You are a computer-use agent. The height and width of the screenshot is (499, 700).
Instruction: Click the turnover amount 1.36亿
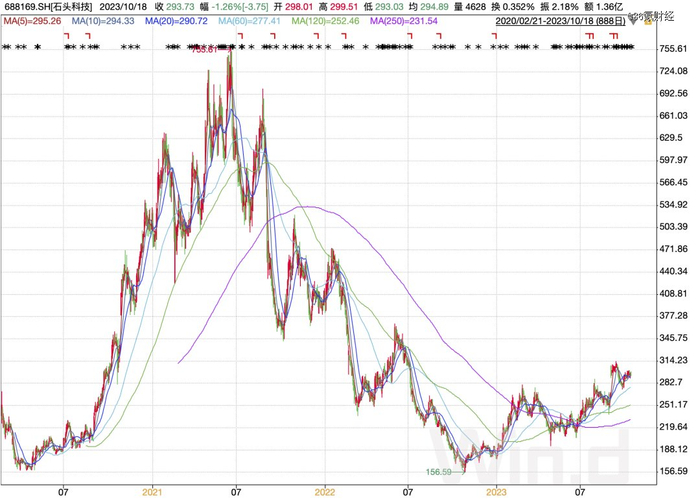[x=609, y=7]
